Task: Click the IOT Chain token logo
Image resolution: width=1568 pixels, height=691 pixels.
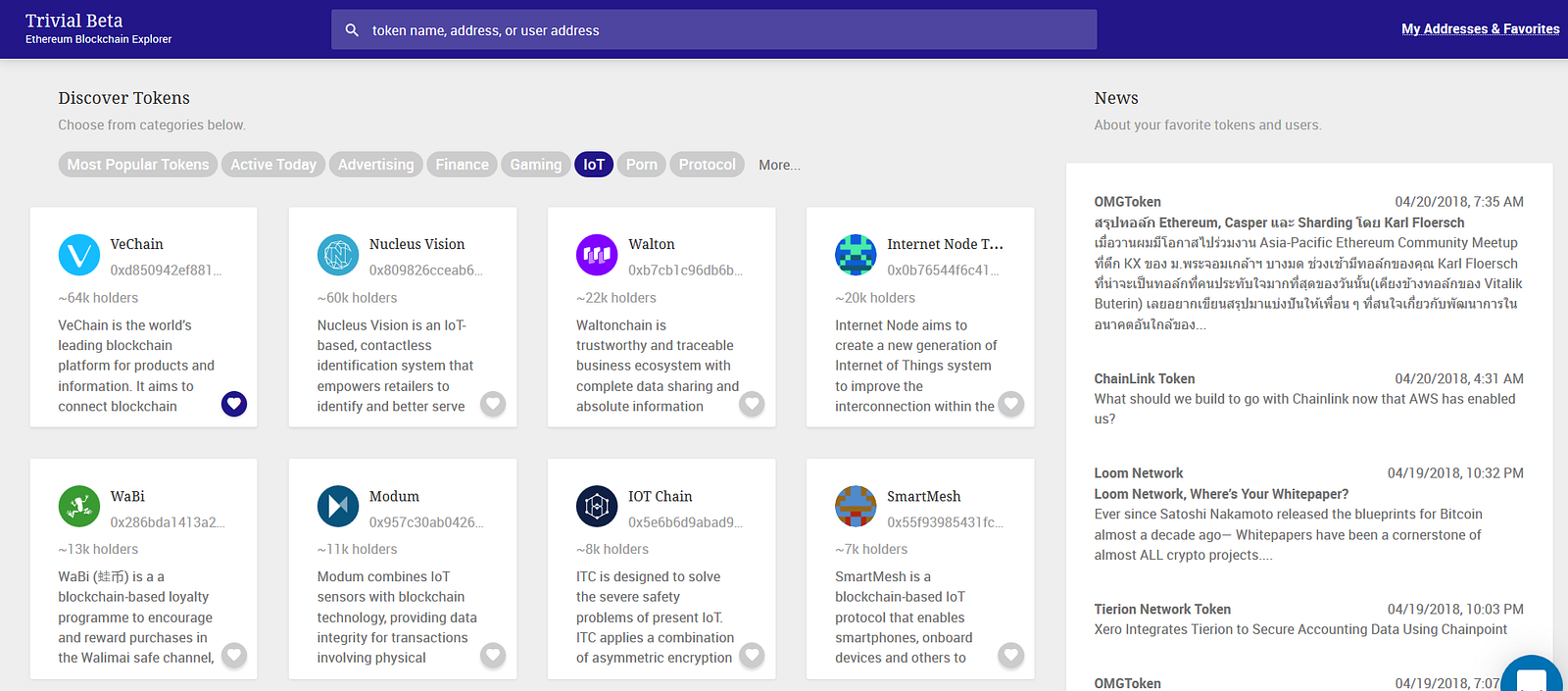Action: point(597,507)
